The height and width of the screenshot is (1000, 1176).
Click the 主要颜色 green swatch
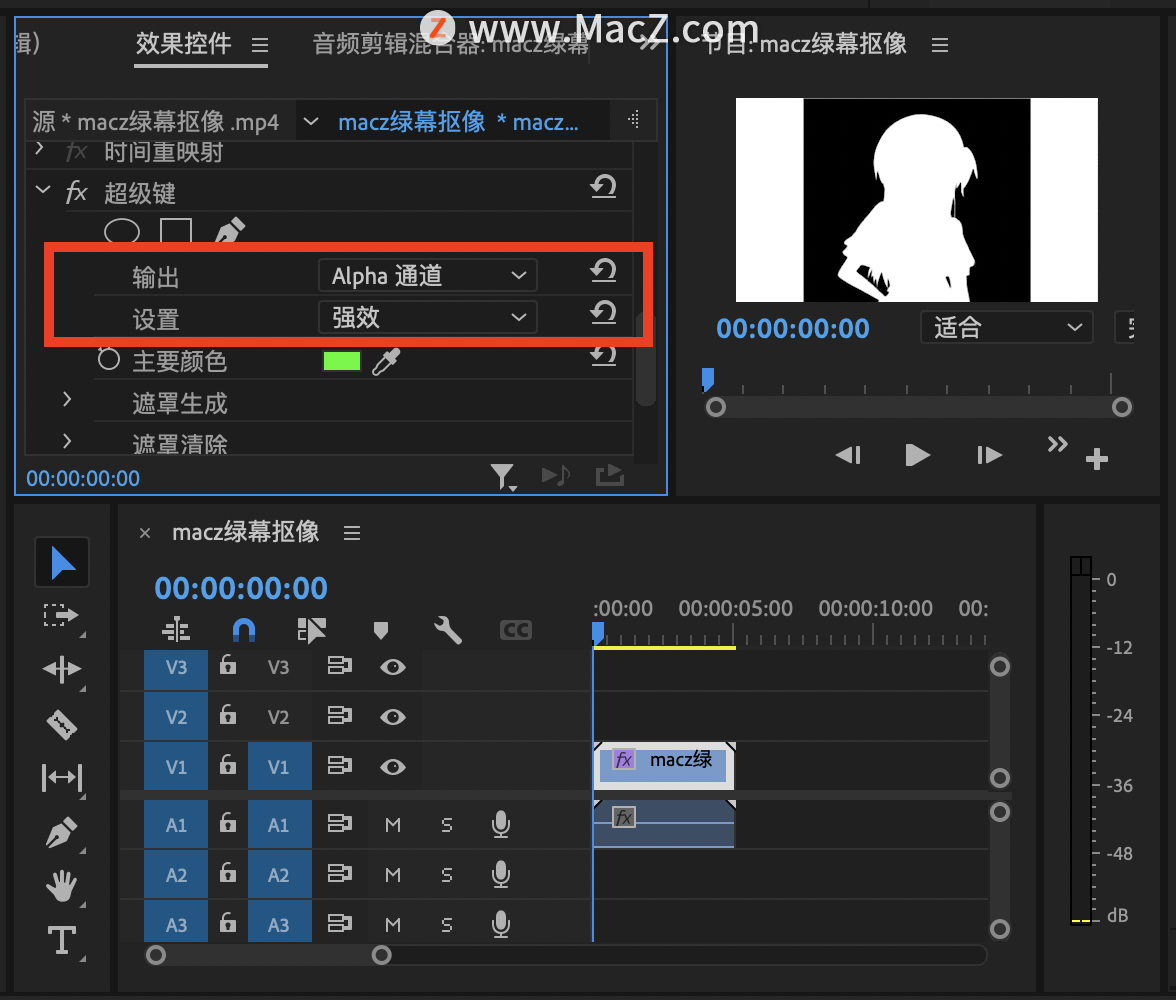click(342, 362)
